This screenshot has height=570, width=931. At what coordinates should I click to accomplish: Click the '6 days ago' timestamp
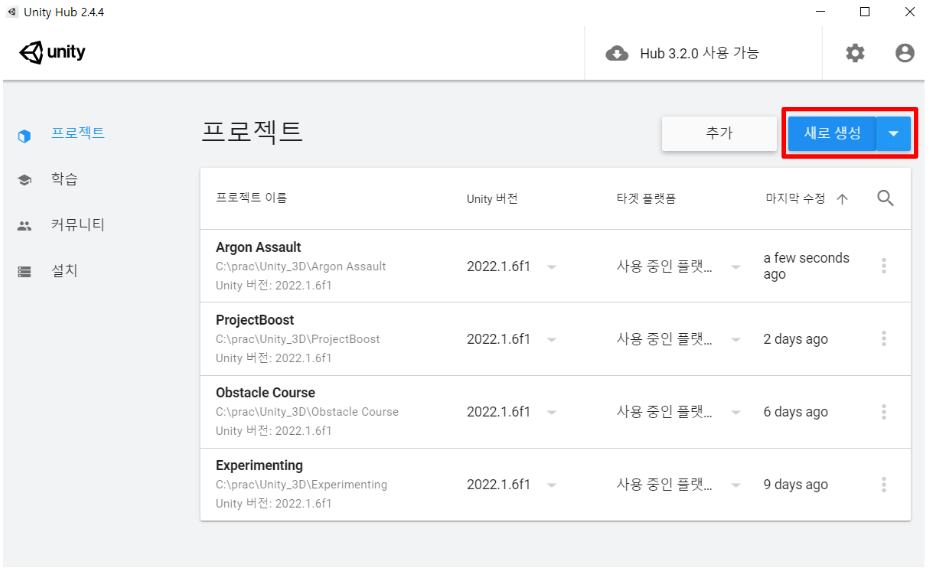[x=796, y=412]
